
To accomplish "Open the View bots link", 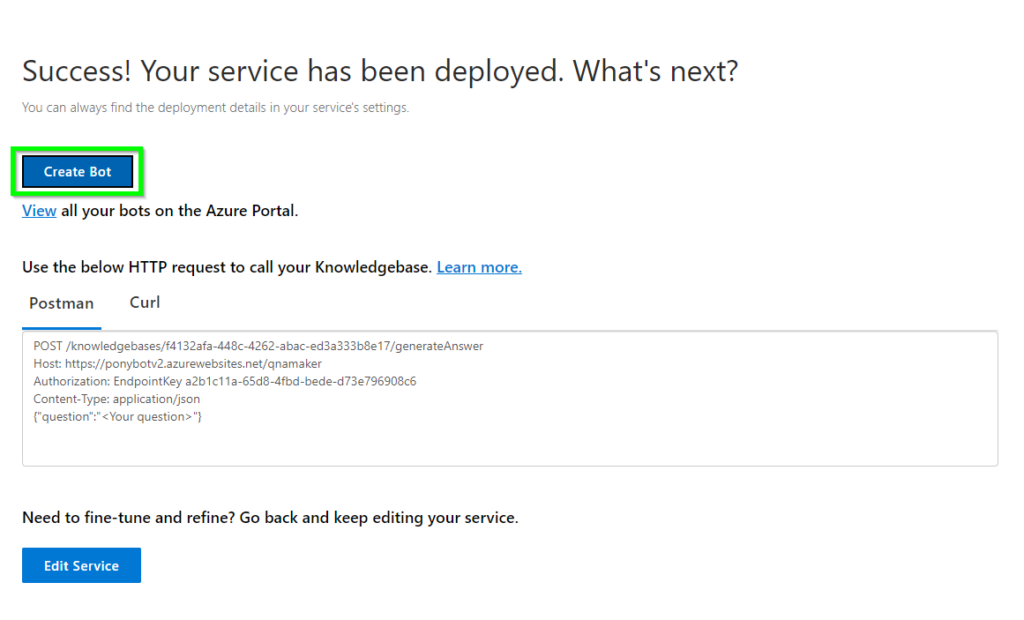I will click(39, 210).
